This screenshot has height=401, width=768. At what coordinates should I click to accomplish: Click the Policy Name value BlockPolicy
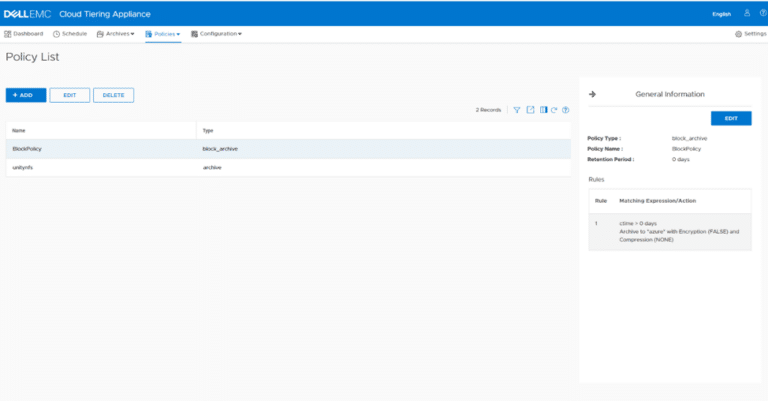(x=686, y=149)
